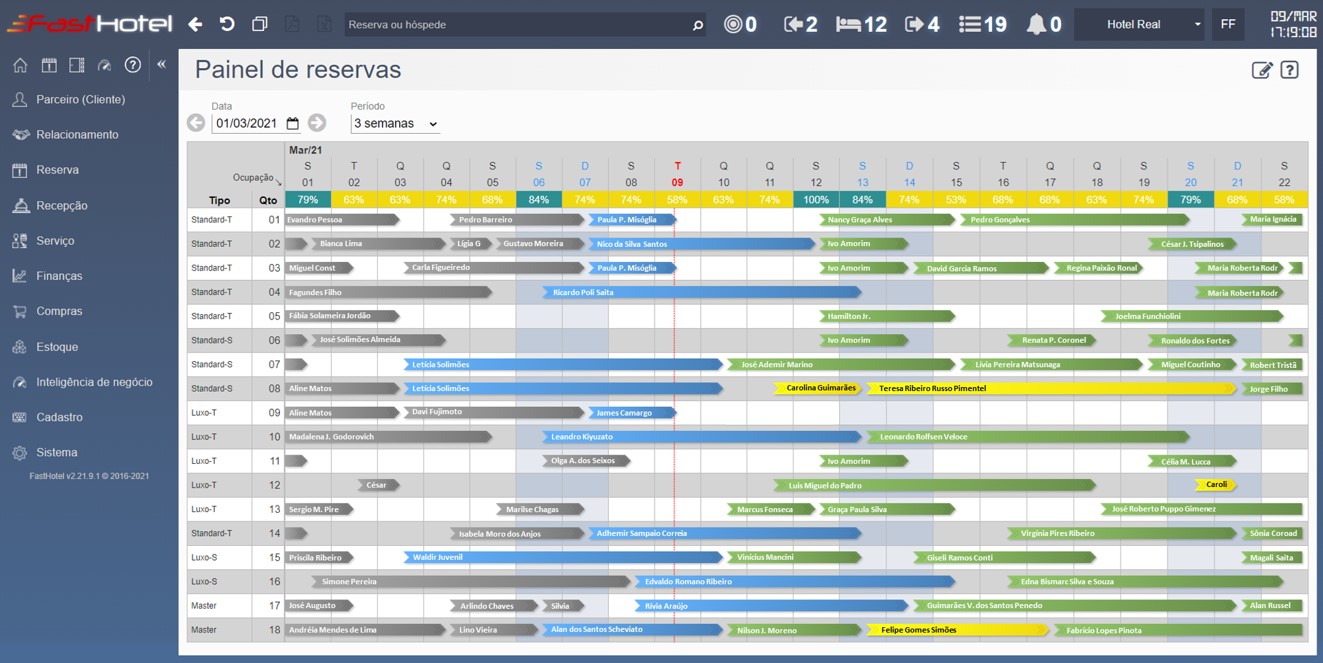Screen dimensions: 1323x663
Task: Open check-ins indicator showing 2
Action: [x=800, y=24]
